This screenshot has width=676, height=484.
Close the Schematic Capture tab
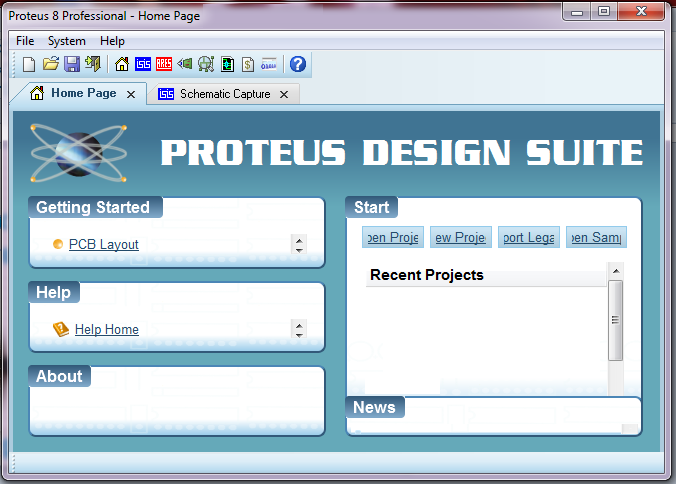(284, 94)
